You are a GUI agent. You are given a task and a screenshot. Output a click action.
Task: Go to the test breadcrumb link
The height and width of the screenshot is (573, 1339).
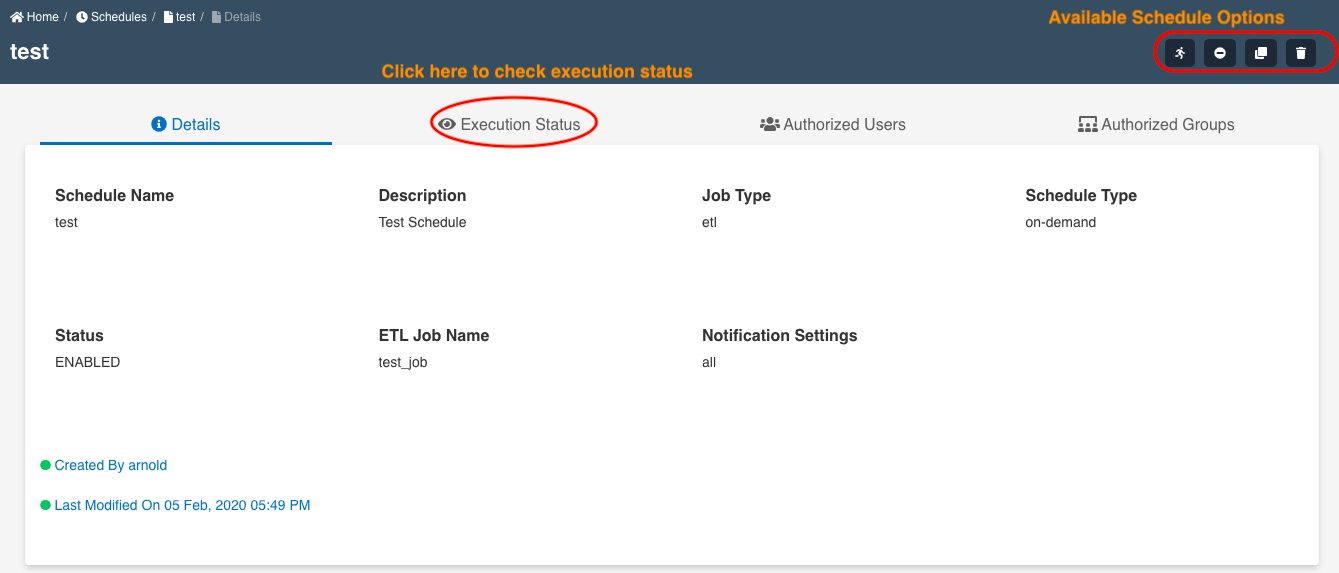pyautogui.click(x=185, y=17)
